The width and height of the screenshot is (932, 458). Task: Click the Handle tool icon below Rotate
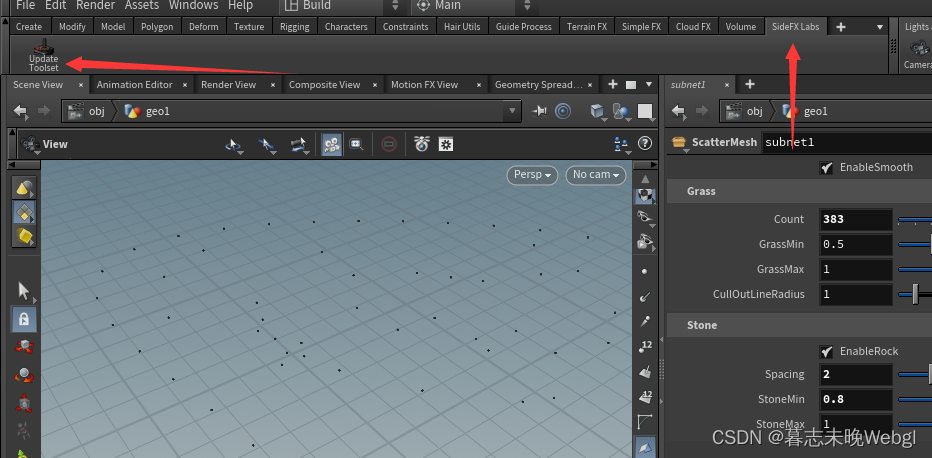point(24,403)
